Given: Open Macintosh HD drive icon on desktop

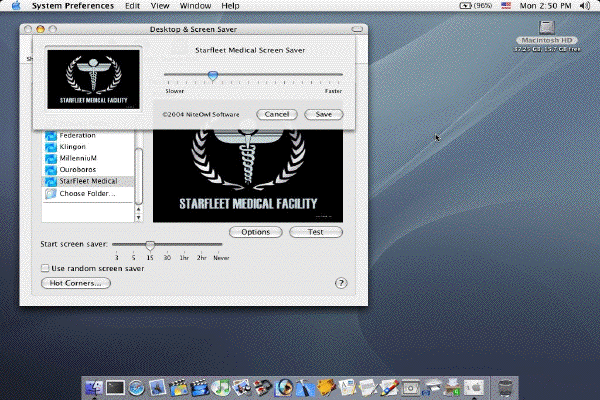Looking at the screenshot, I should (547, 28).
